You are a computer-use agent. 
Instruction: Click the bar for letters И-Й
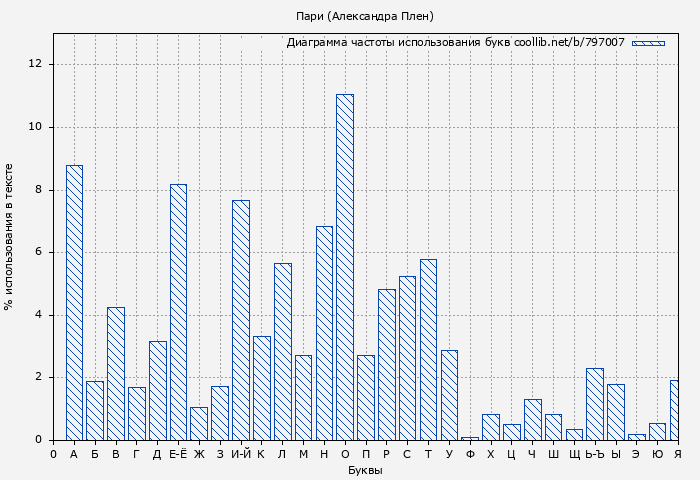point(241,320)
